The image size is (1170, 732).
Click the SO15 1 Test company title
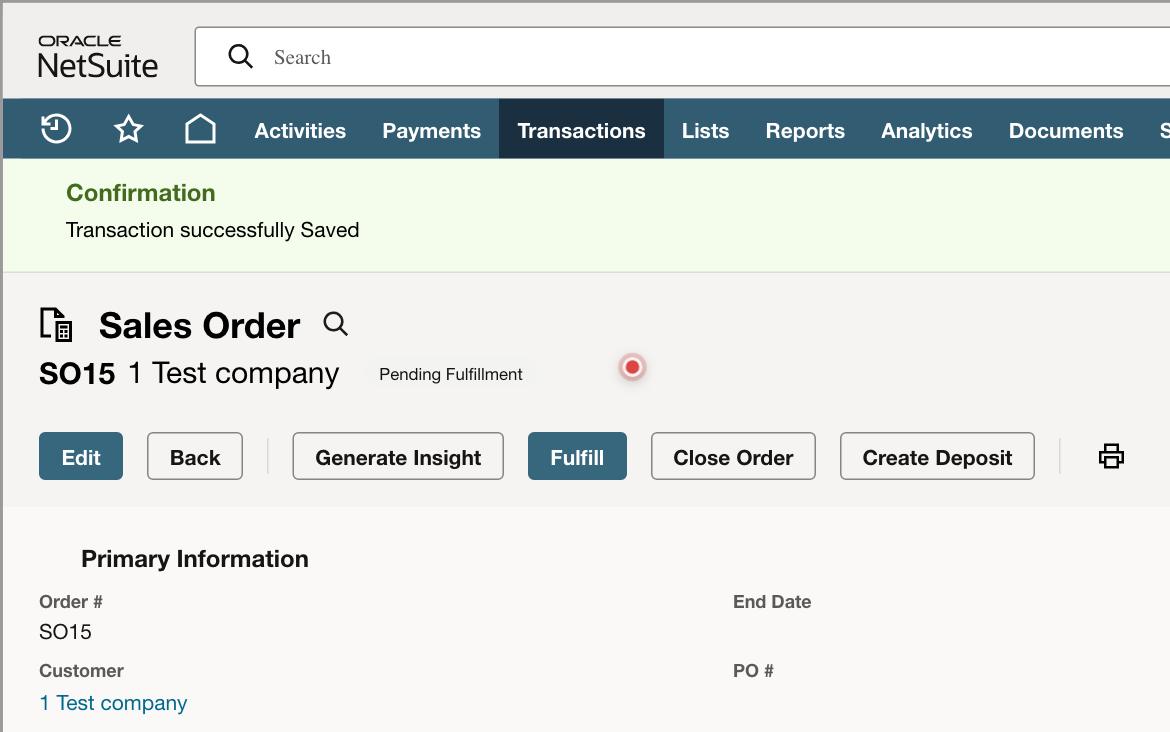(x=189, y=373)
